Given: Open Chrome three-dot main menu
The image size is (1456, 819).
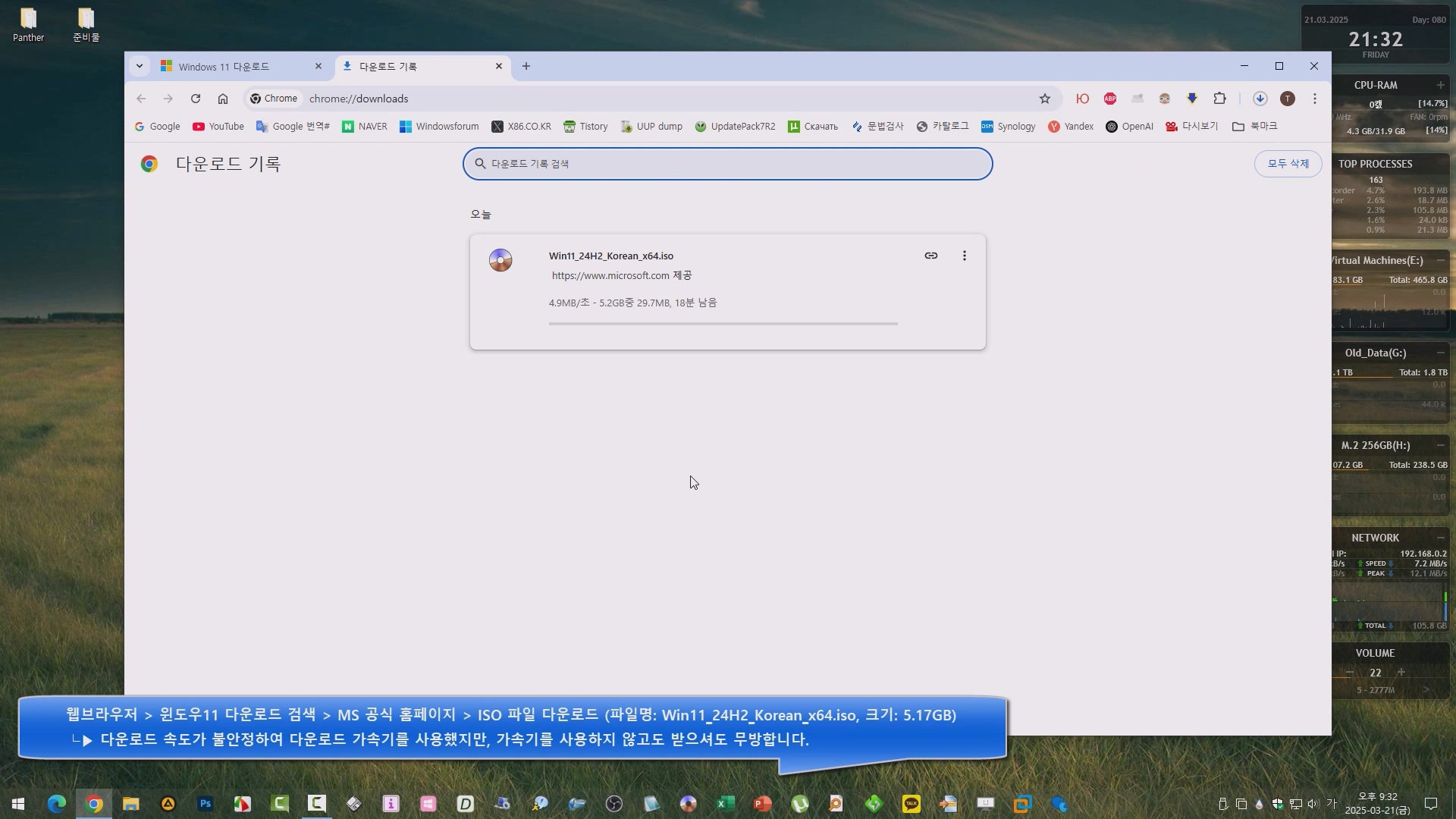Looking at the screenshot, I should point(1314,99).
